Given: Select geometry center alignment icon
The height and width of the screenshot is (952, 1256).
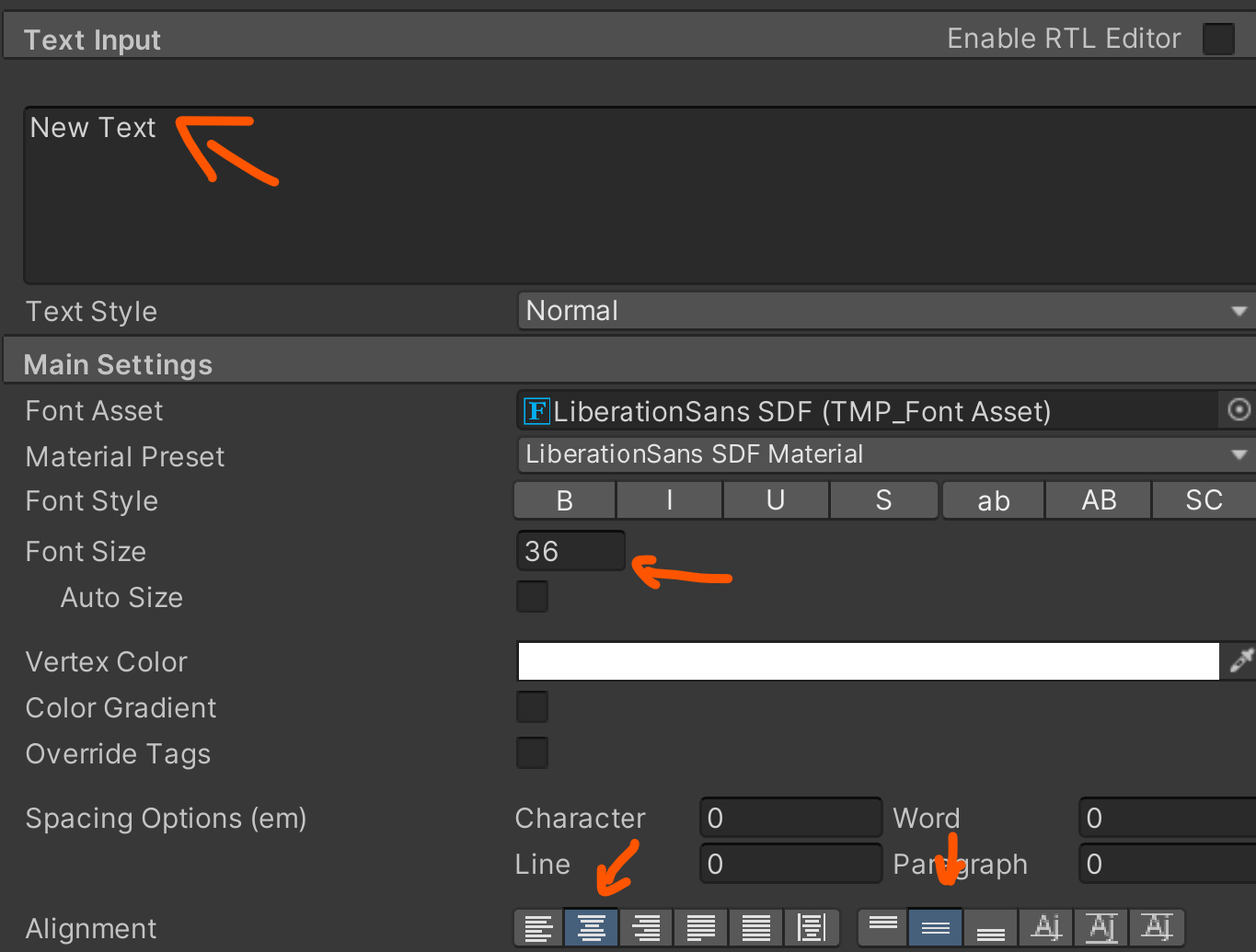Looking at the screenshot, I should coord(811,927).
